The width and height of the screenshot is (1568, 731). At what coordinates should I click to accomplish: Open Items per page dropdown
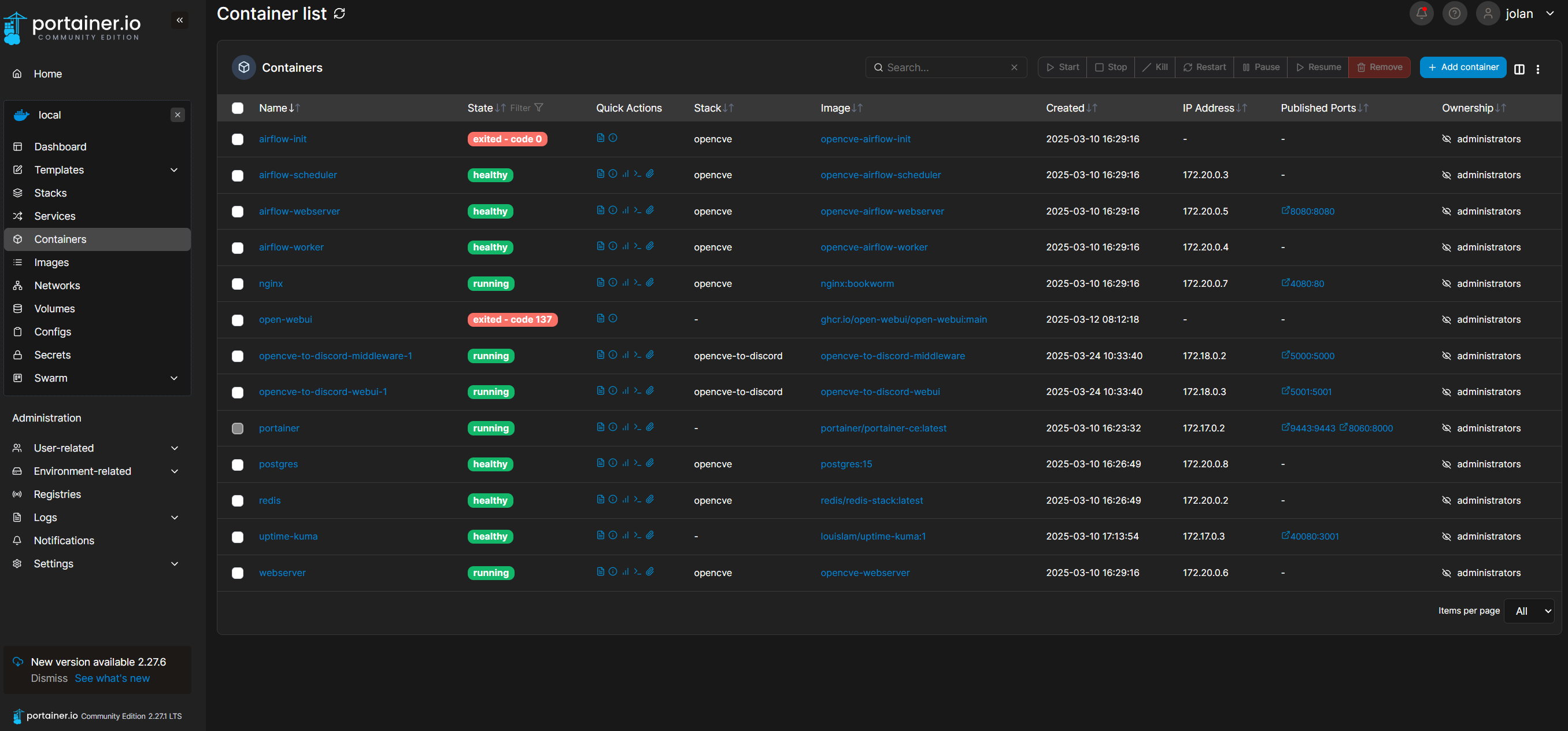[x=1529, y=611]
